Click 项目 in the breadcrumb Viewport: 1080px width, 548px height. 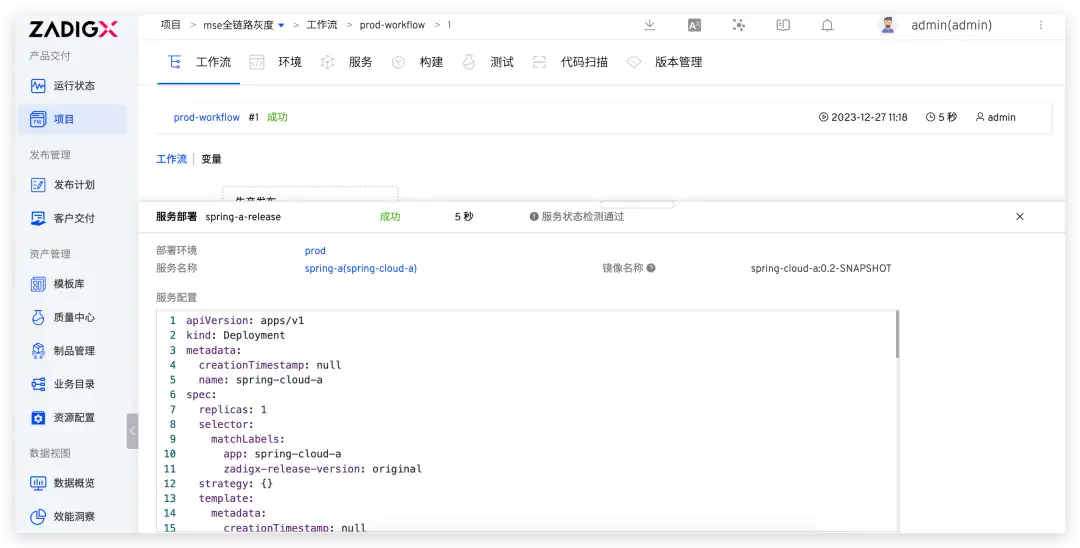[x=170, y=25]
